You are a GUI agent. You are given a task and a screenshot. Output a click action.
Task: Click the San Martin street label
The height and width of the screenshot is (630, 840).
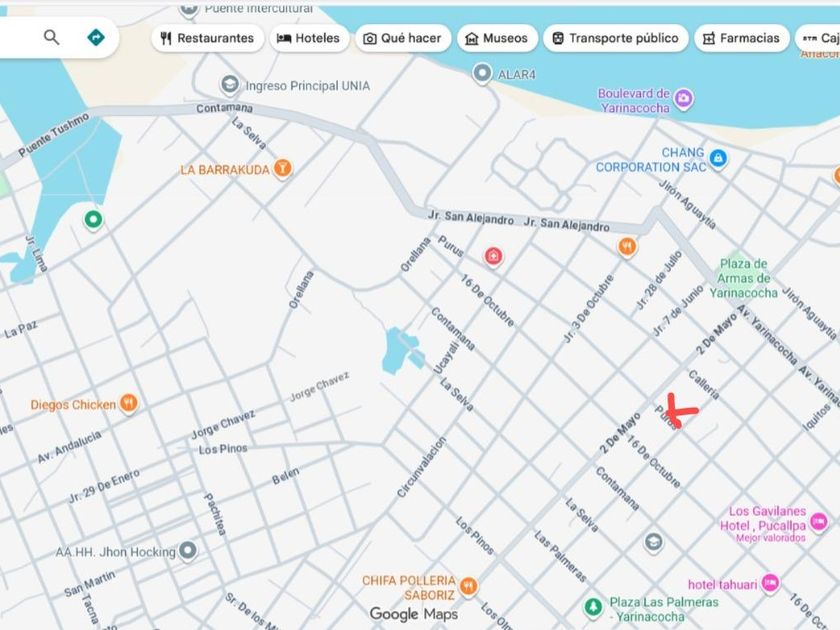(89, 584)
